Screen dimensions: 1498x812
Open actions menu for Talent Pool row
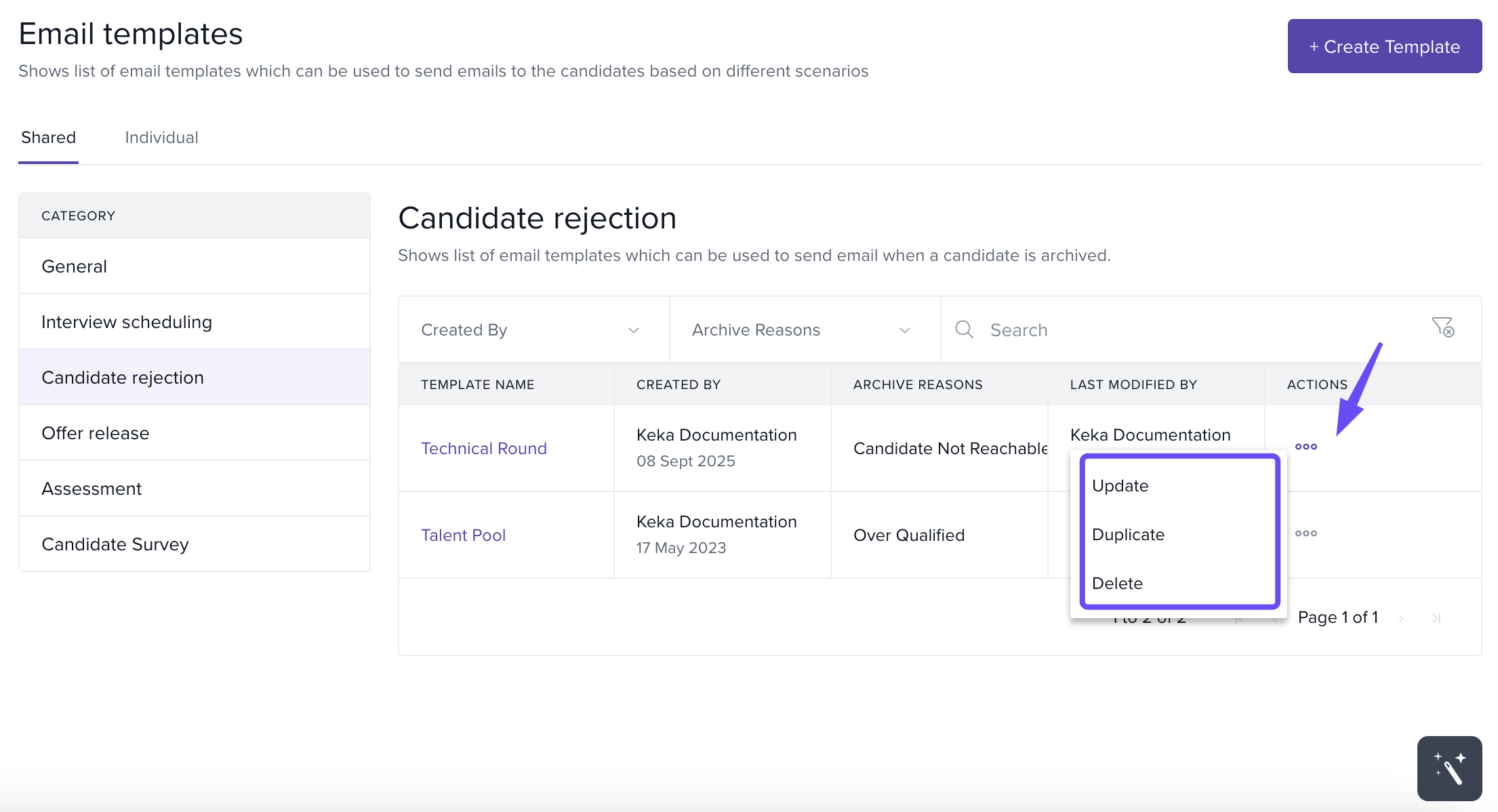(x=1305, y=533)
